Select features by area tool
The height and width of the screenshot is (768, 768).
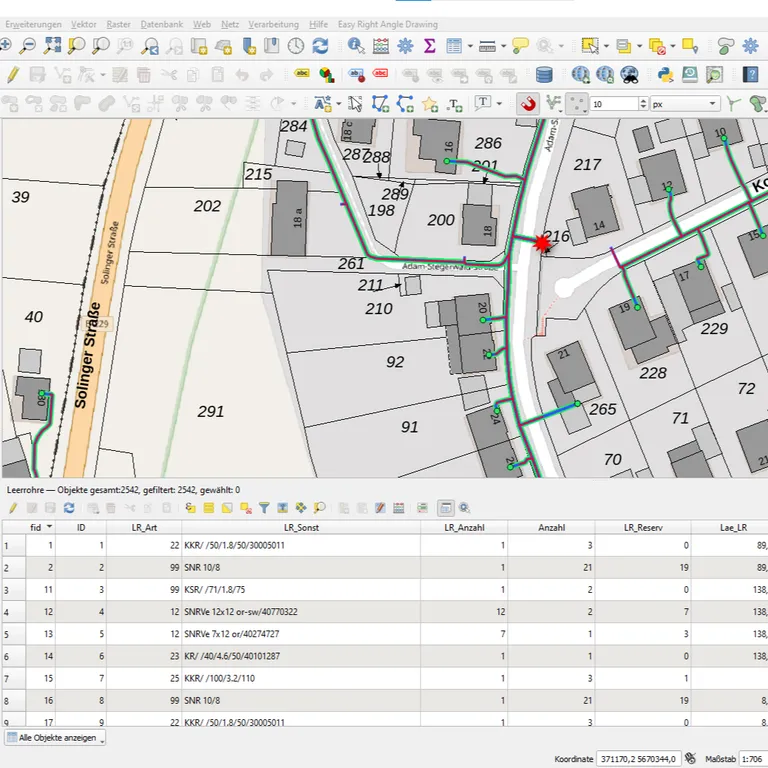(x=590, y=46)
